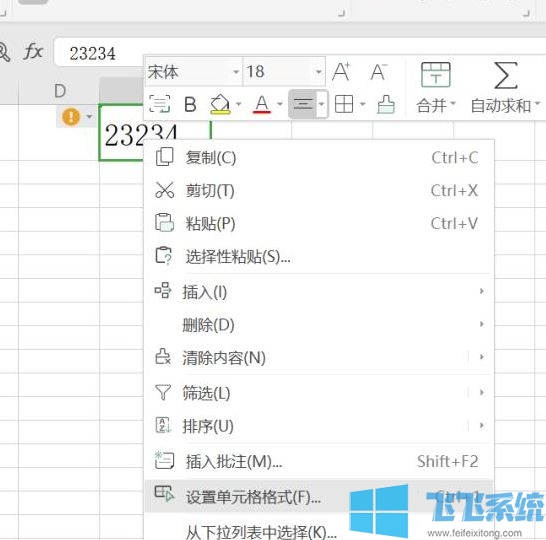Choose 剪切(T) from the context menu
Viewport: 546px width, 540px height.
pyautogui.click(x=318, y=190)
